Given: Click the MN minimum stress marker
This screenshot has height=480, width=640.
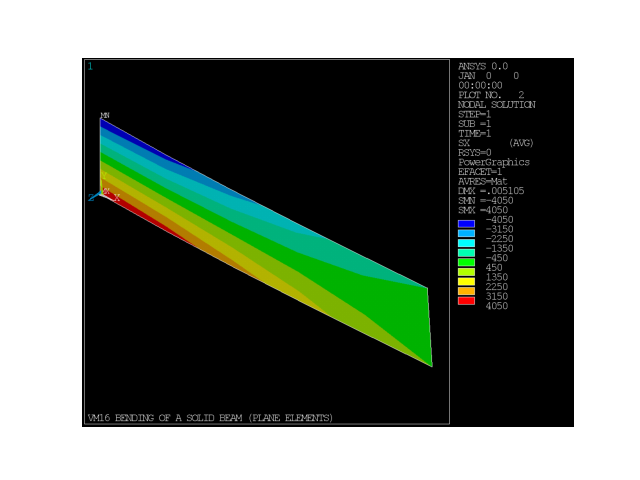Looking at the screenshot, I should [104, 116].
